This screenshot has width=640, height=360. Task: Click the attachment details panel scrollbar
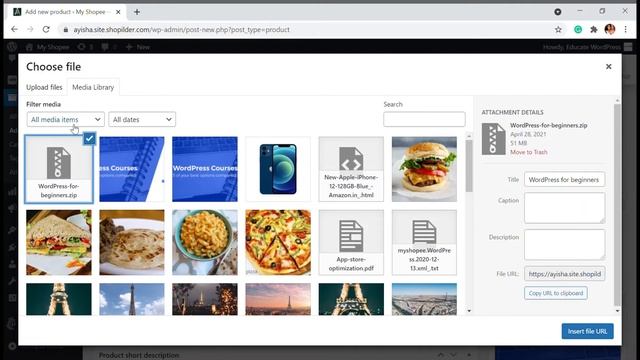click(x=617, y=204)
